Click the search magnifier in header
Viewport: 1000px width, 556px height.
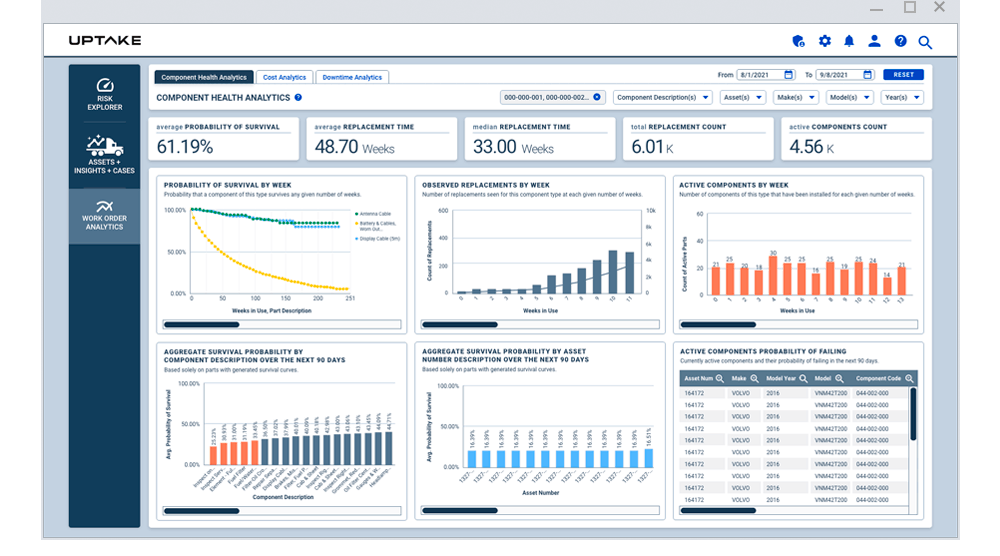925,42
